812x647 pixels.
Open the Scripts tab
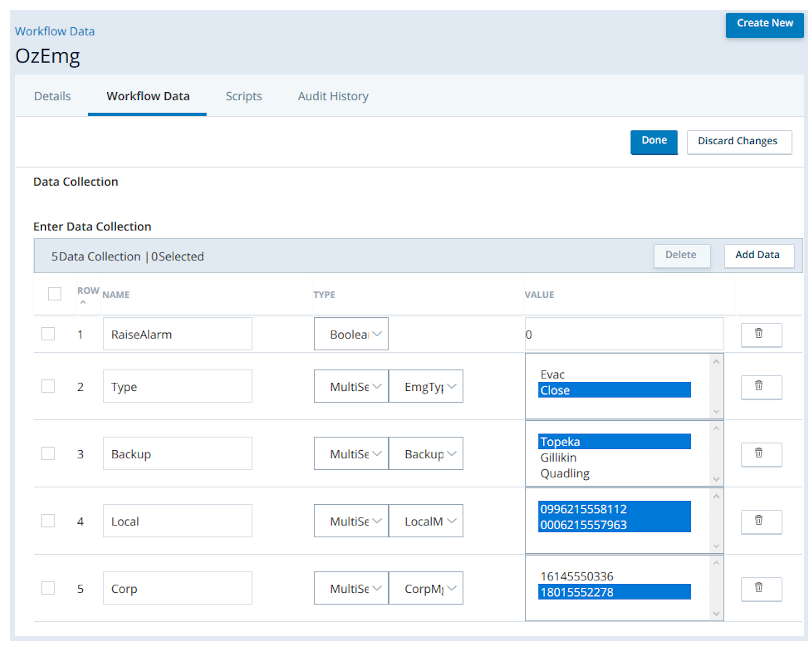(243, 96)
